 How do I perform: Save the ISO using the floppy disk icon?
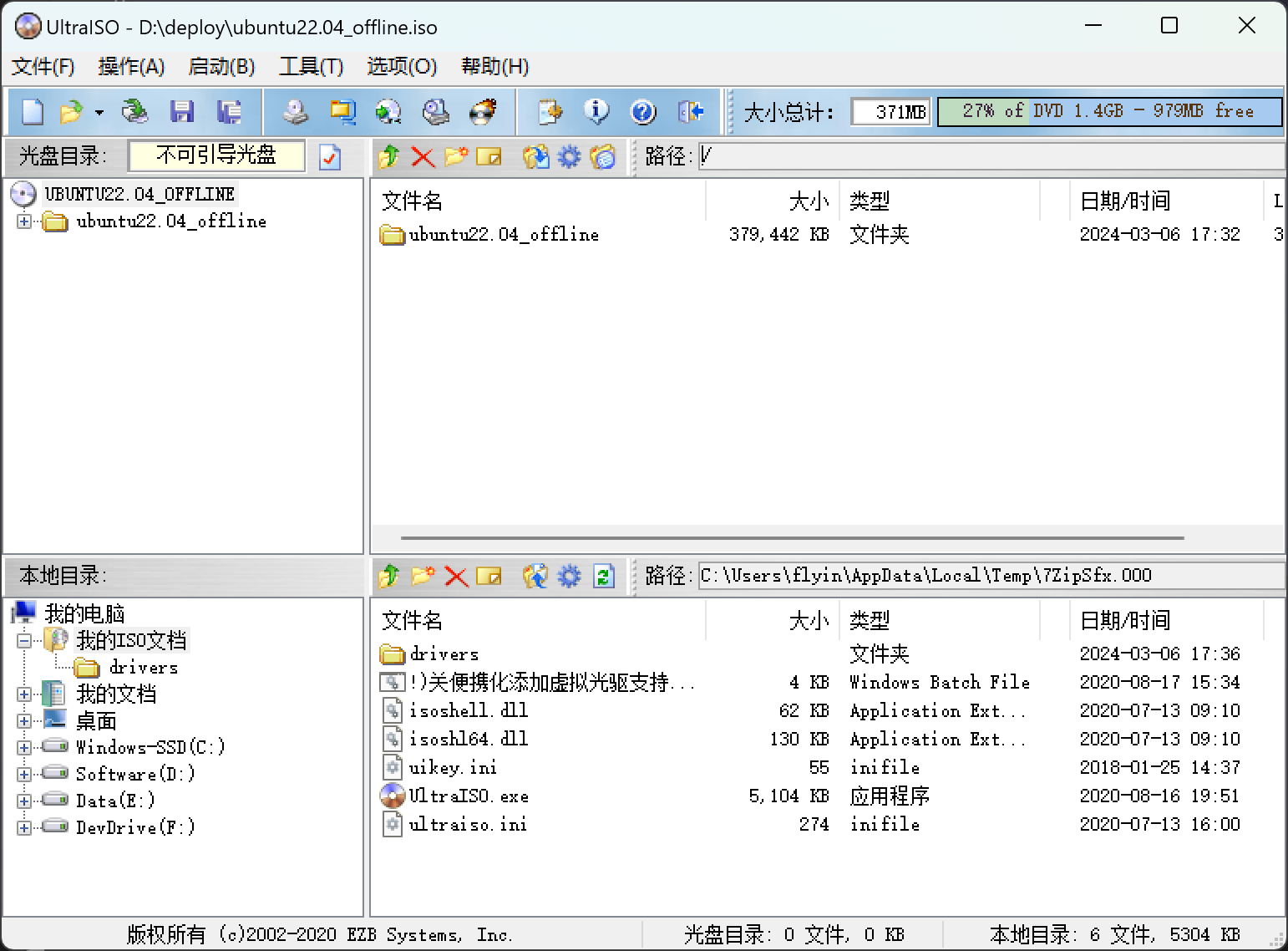click(181, 111)
